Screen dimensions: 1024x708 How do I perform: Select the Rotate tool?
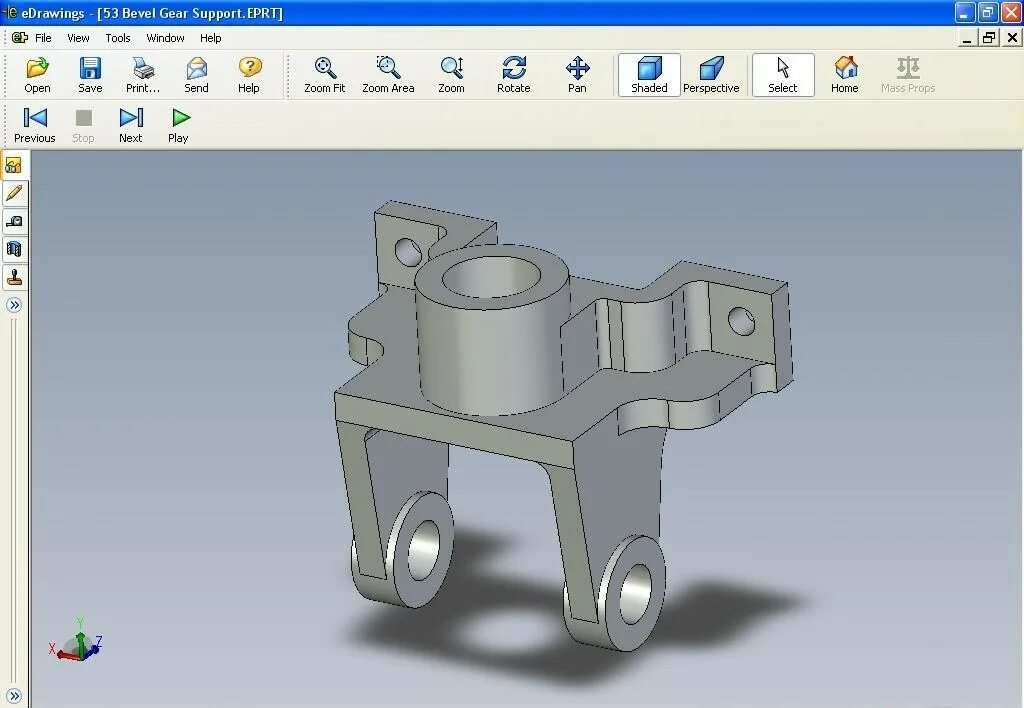(x=513, y=74)
